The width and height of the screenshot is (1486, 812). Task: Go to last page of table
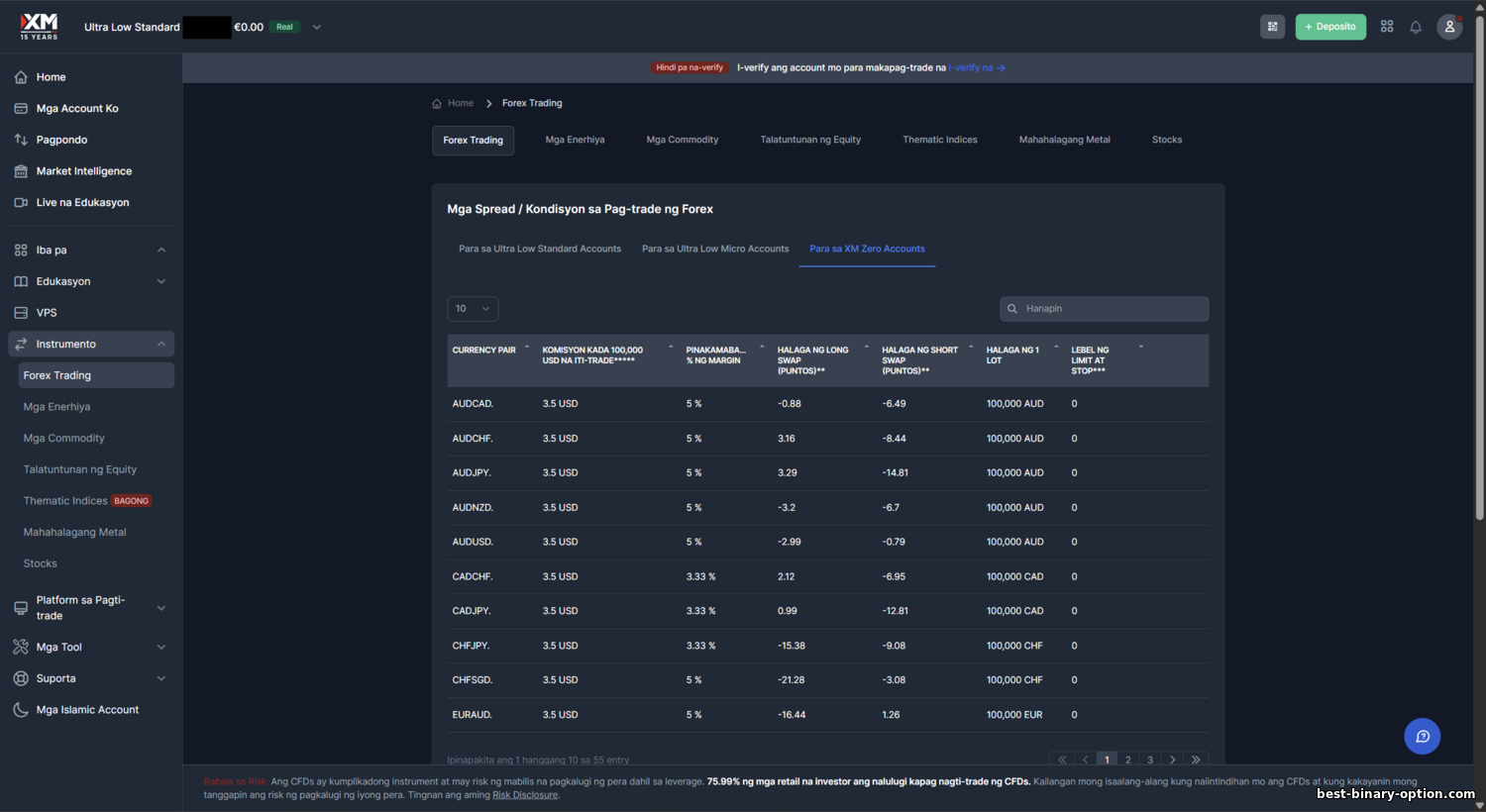(x=1196, y=760)
